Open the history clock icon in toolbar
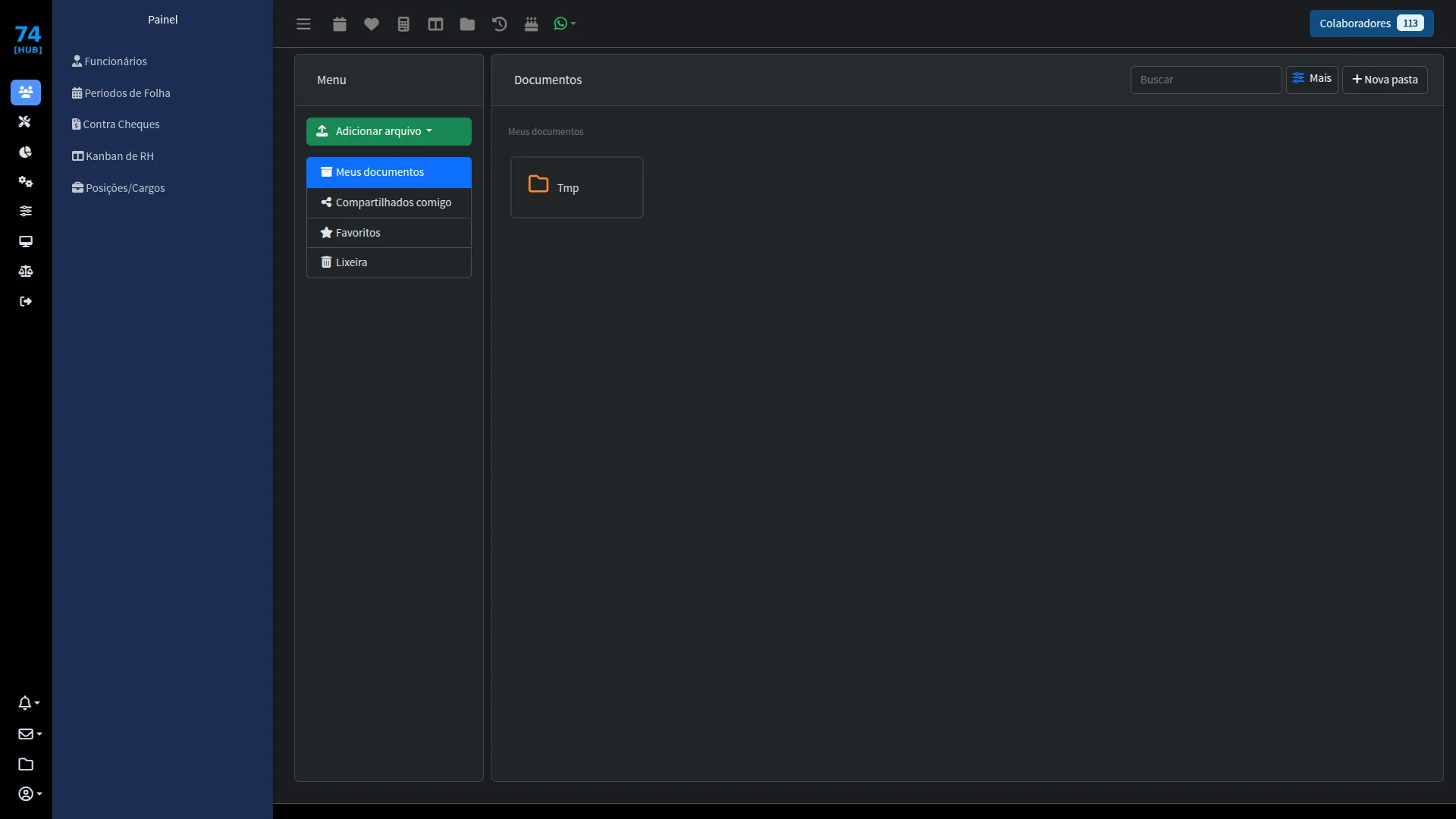 499,24
